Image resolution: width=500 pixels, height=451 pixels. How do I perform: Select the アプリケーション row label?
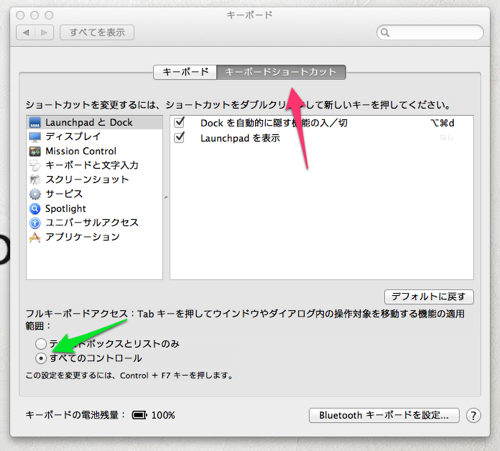pos(82,237)
